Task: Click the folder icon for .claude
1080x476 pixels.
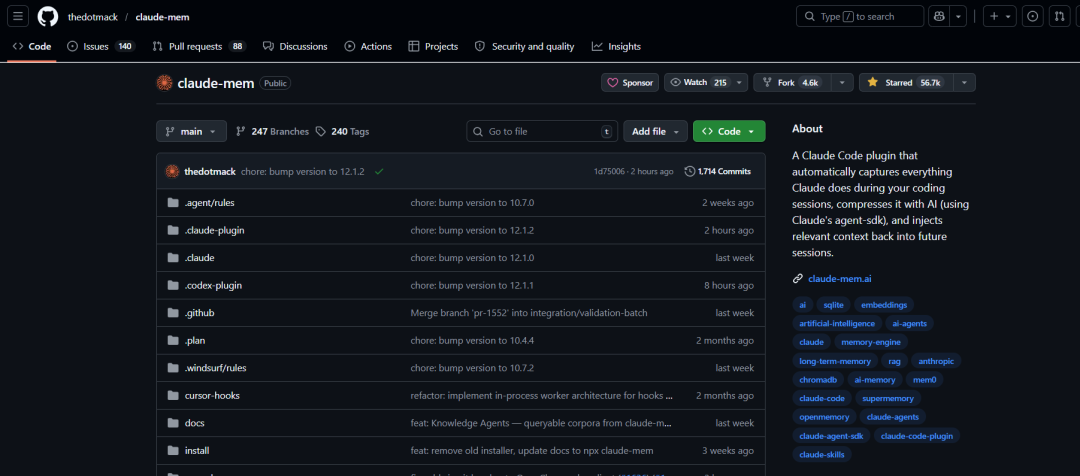Action: (173, 258)
